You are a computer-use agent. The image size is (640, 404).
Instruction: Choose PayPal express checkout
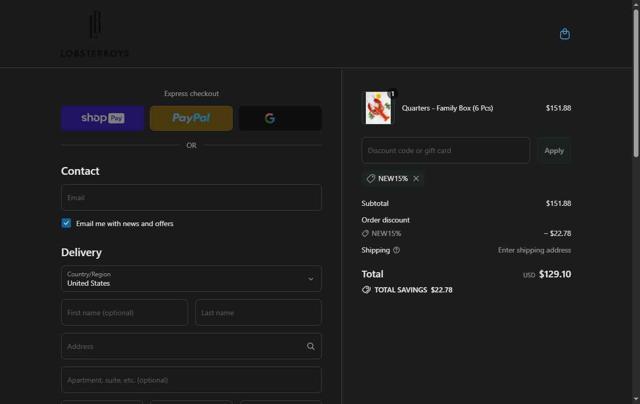pos(191,118)
